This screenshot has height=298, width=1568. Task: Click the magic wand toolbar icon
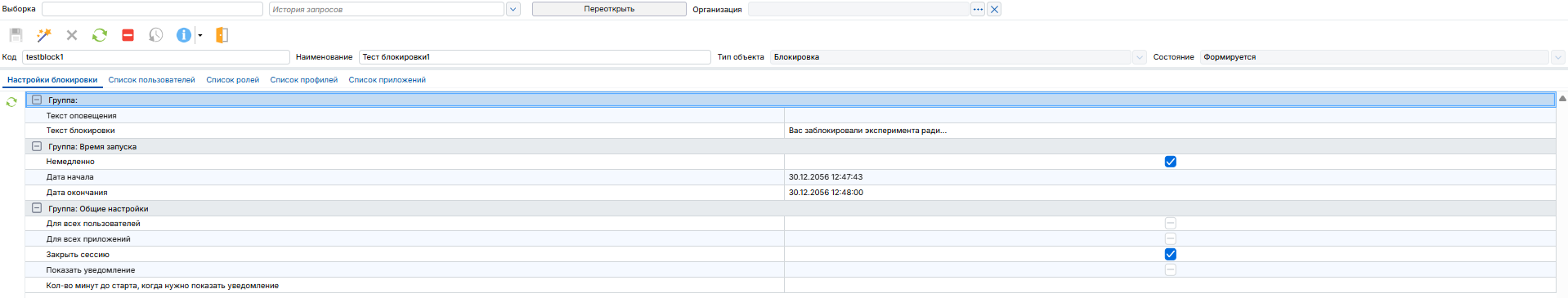(44, 35)
